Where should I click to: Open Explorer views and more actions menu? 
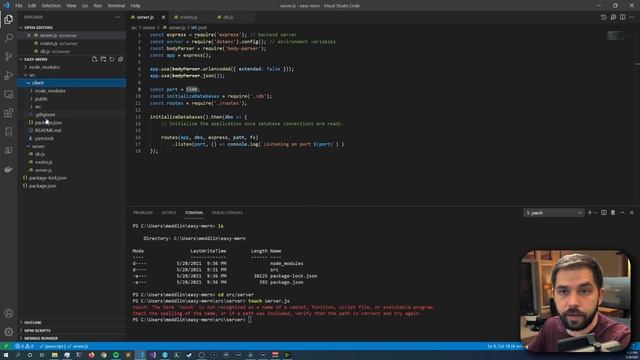118,17
